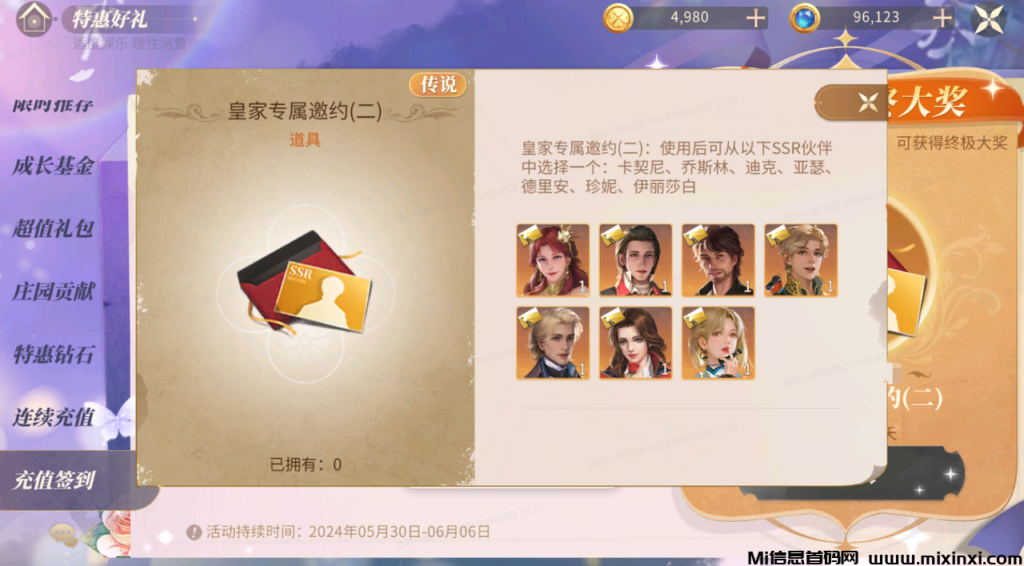Screen dimensions: 1024x566
Task: Add gold coins with plus button
Action: point(756,18)
